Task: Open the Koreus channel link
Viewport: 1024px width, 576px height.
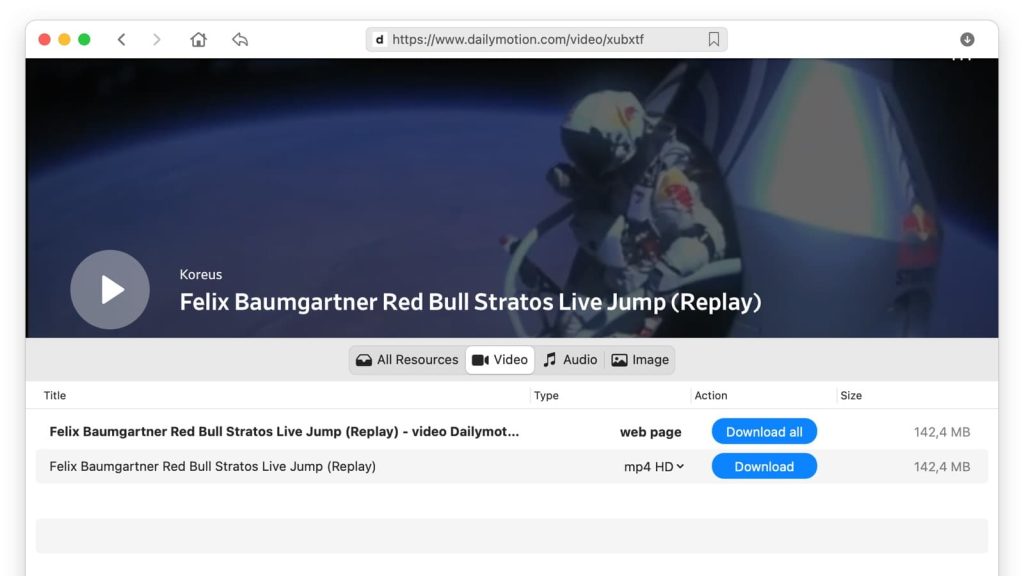Action: pos(200,274)
